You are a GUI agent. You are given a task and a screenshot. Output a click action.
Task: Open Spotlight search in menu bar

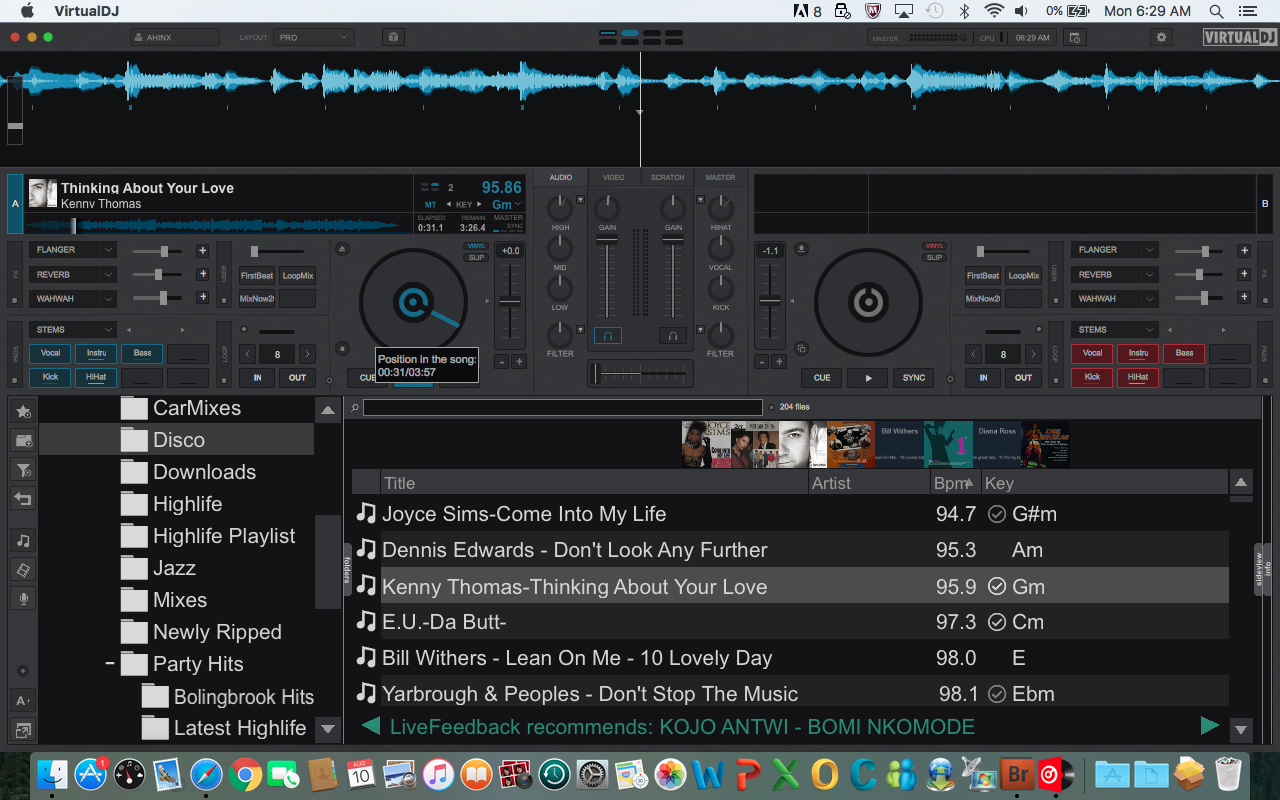pyautogui.click(x=1216, y=11)
